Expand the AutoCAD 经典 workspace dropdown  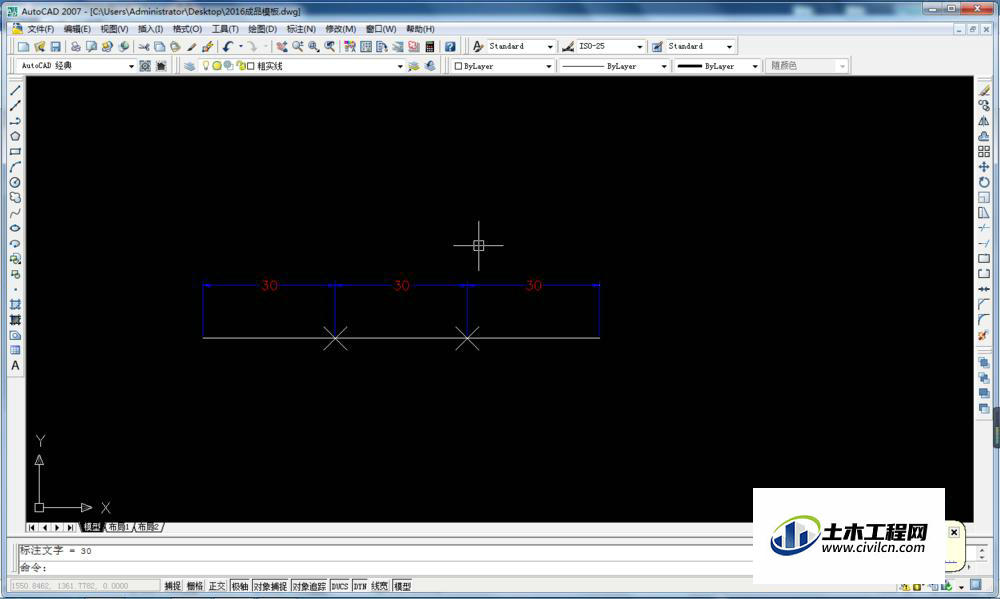point(131,66)
